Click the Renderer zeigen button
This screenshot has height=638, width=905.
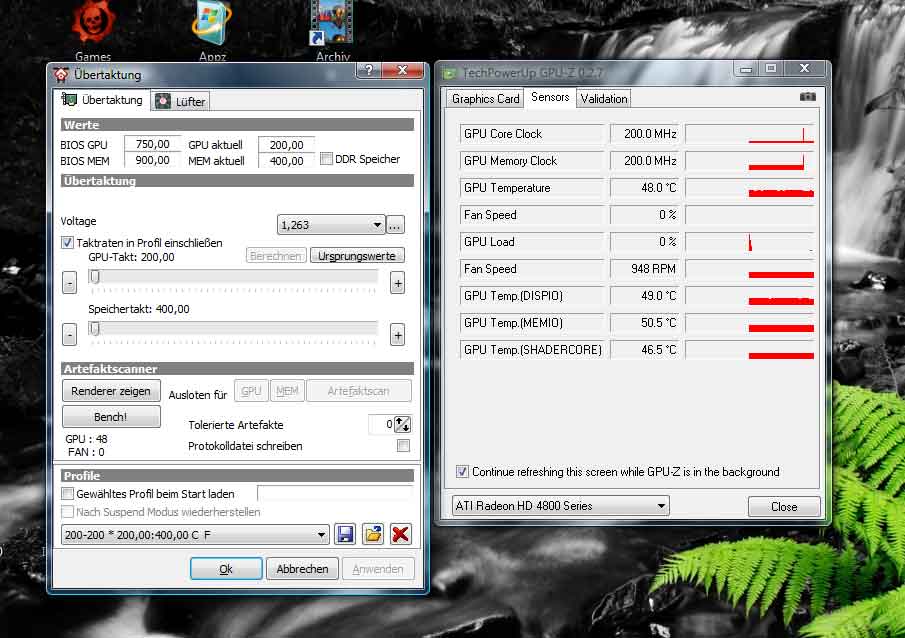point(111,391)
